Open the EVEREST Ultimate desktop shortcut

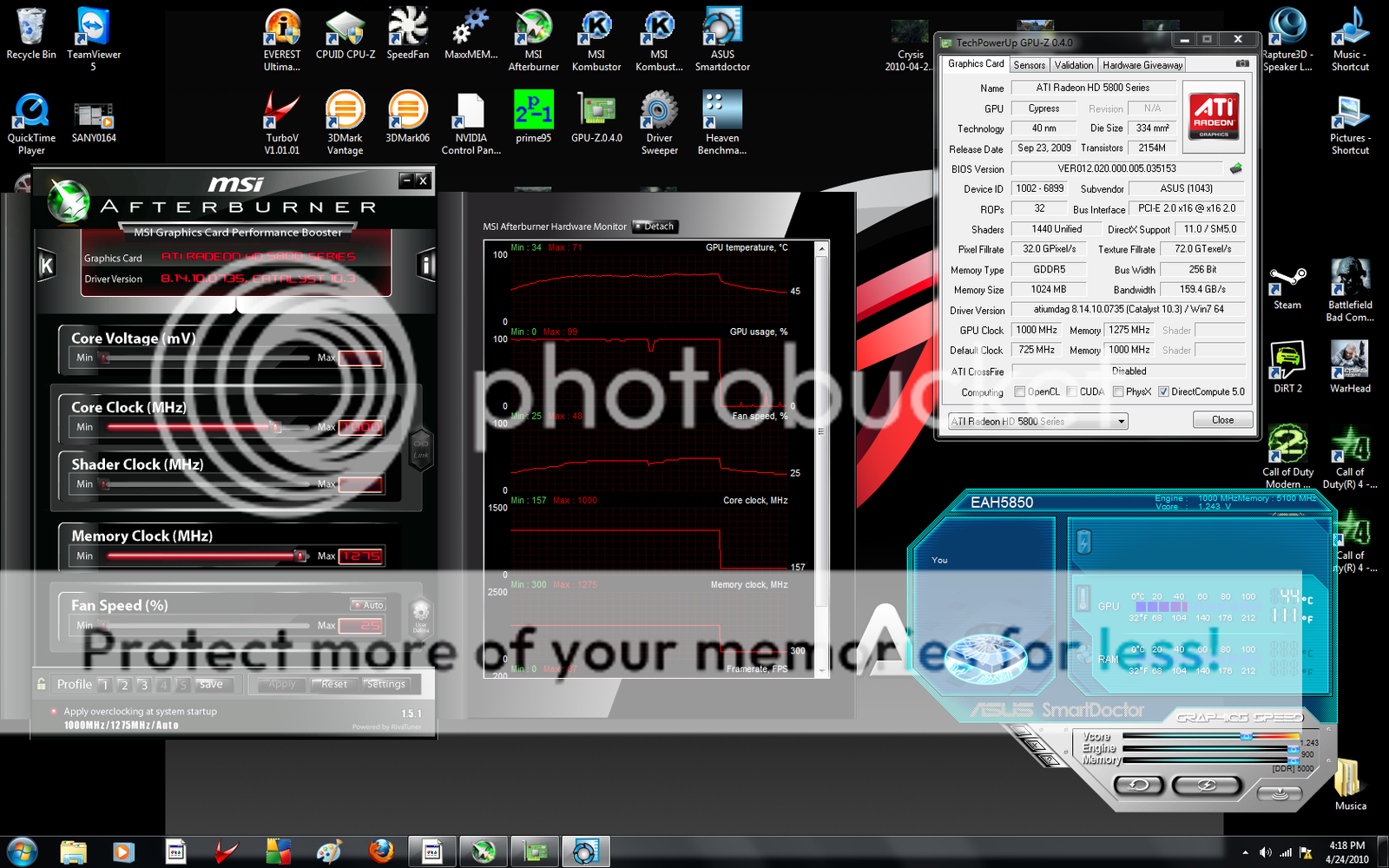click(x=282, y=40)
